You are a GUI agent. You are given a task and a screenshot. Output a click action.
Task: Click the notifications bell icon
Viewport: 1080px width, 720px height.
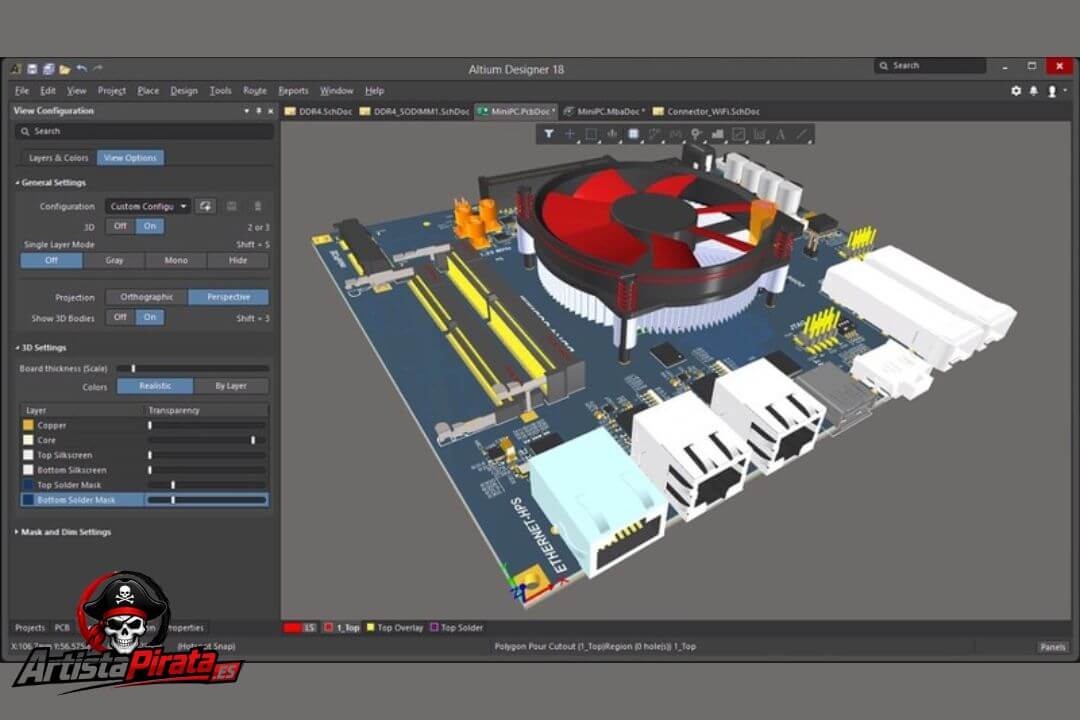point(1034,90)
